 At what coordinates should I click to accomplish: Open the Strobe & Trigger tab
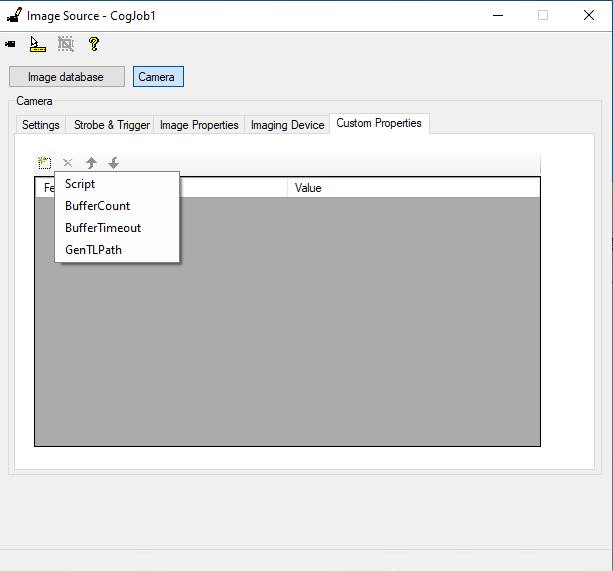tap(112, 125)
